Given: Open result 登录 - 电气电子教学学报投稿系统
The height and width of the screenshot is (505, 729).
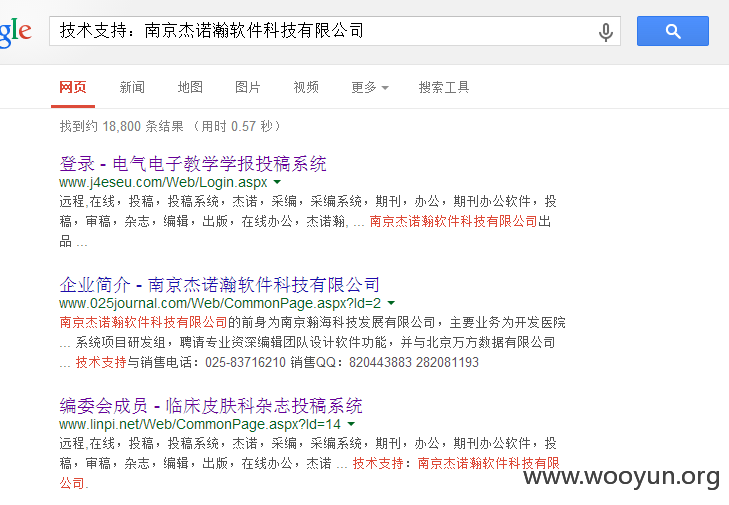Looking at the screenshot, I should 193,164.
